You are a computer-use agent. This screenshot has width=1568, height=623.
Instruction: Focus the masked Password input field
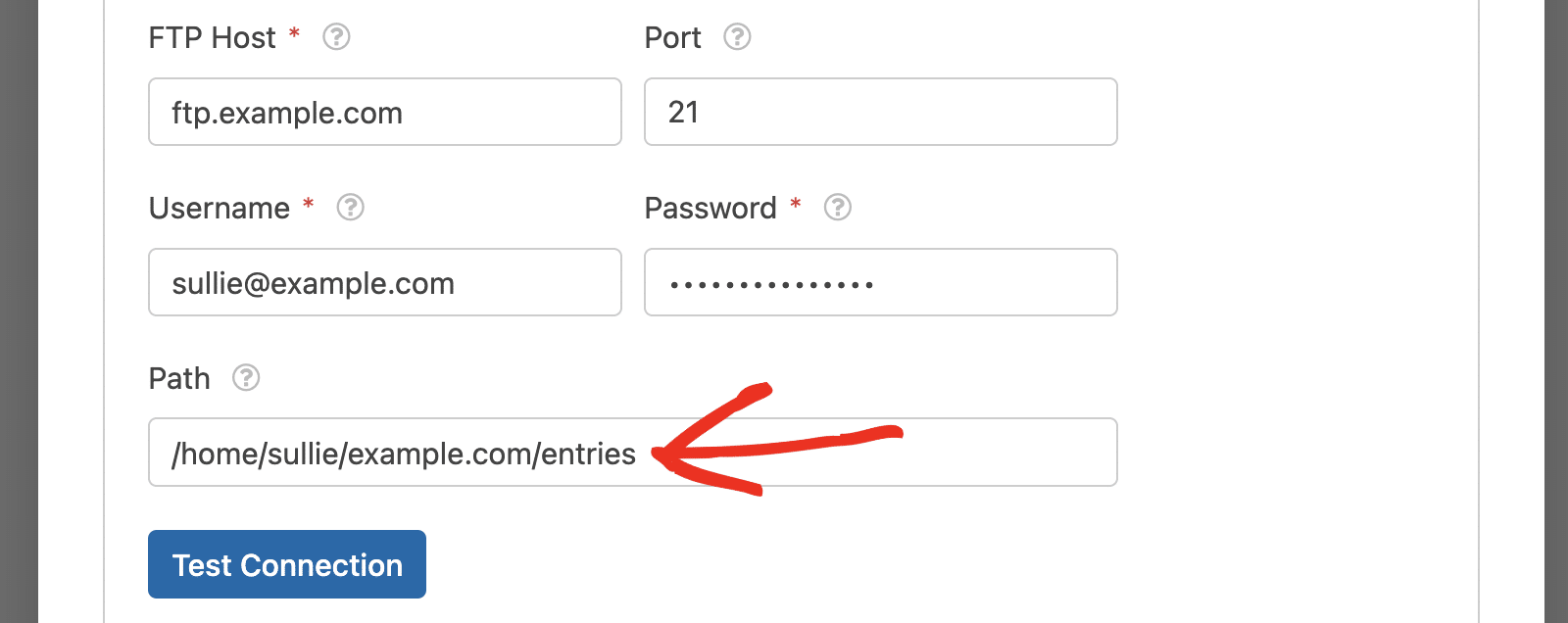click(x=881, y=282)
